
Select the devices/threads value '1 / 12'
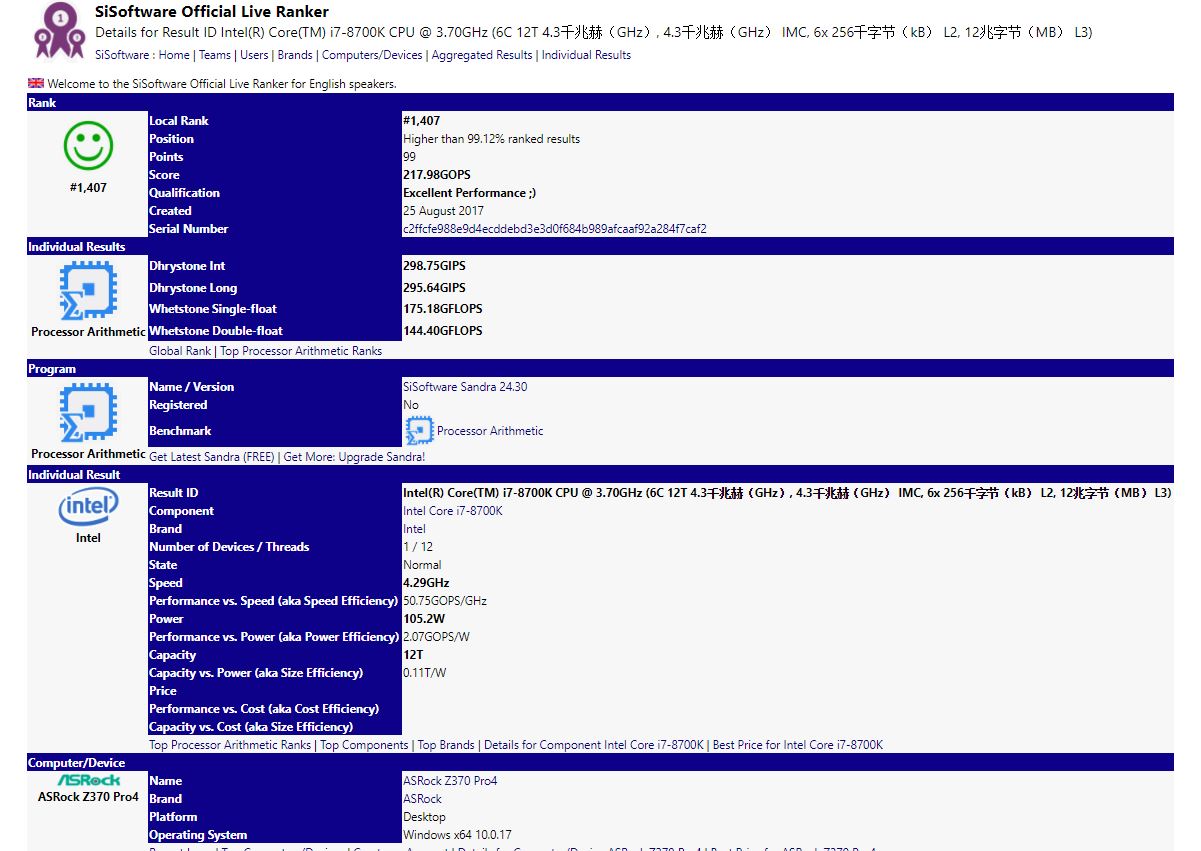click(418, 547)
